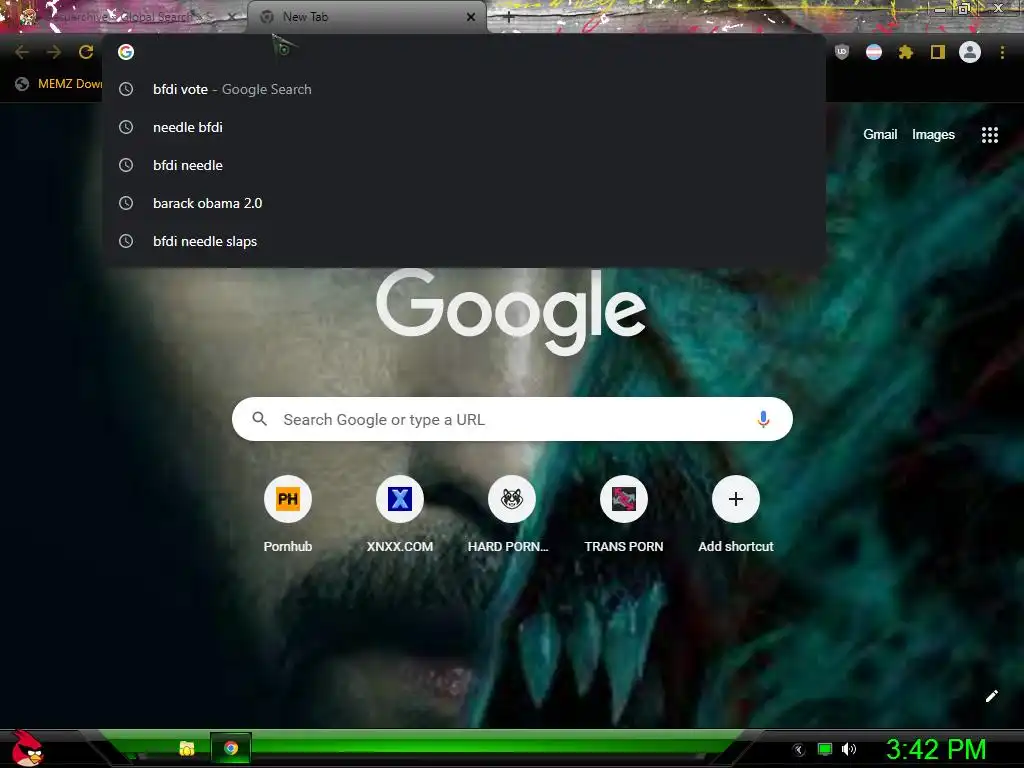Image resolution: width=1024 pixels, height=768 pixels.
Task: Focus the Search Google or type URL box
Action: click(x=512, y=419)
